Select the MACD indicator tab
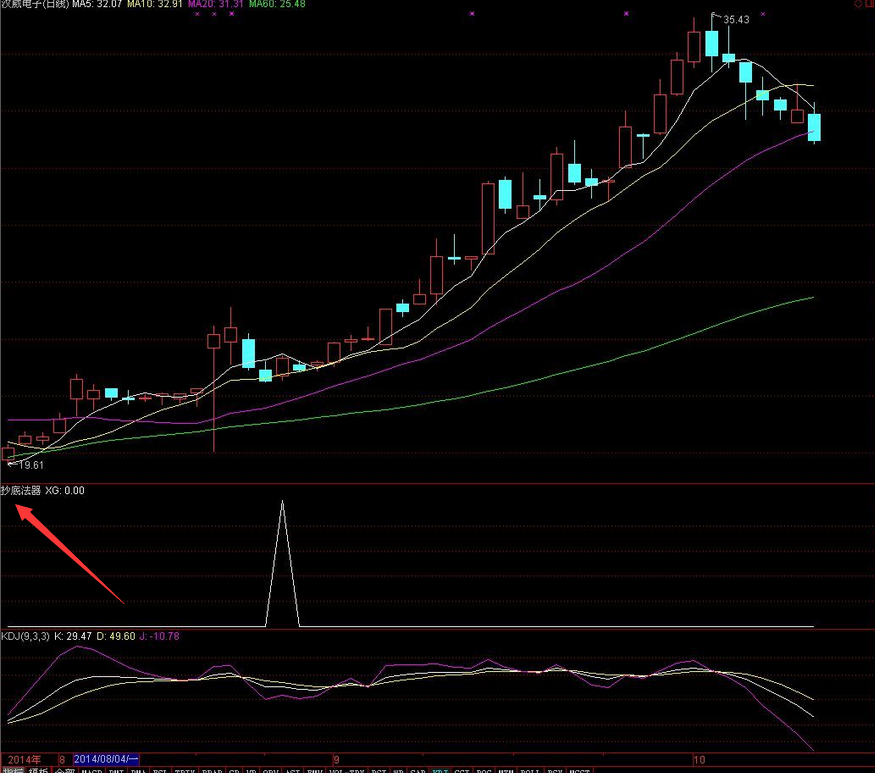This screenshot has width=875, height=773. pyautogui.click(x=92, y=771)
